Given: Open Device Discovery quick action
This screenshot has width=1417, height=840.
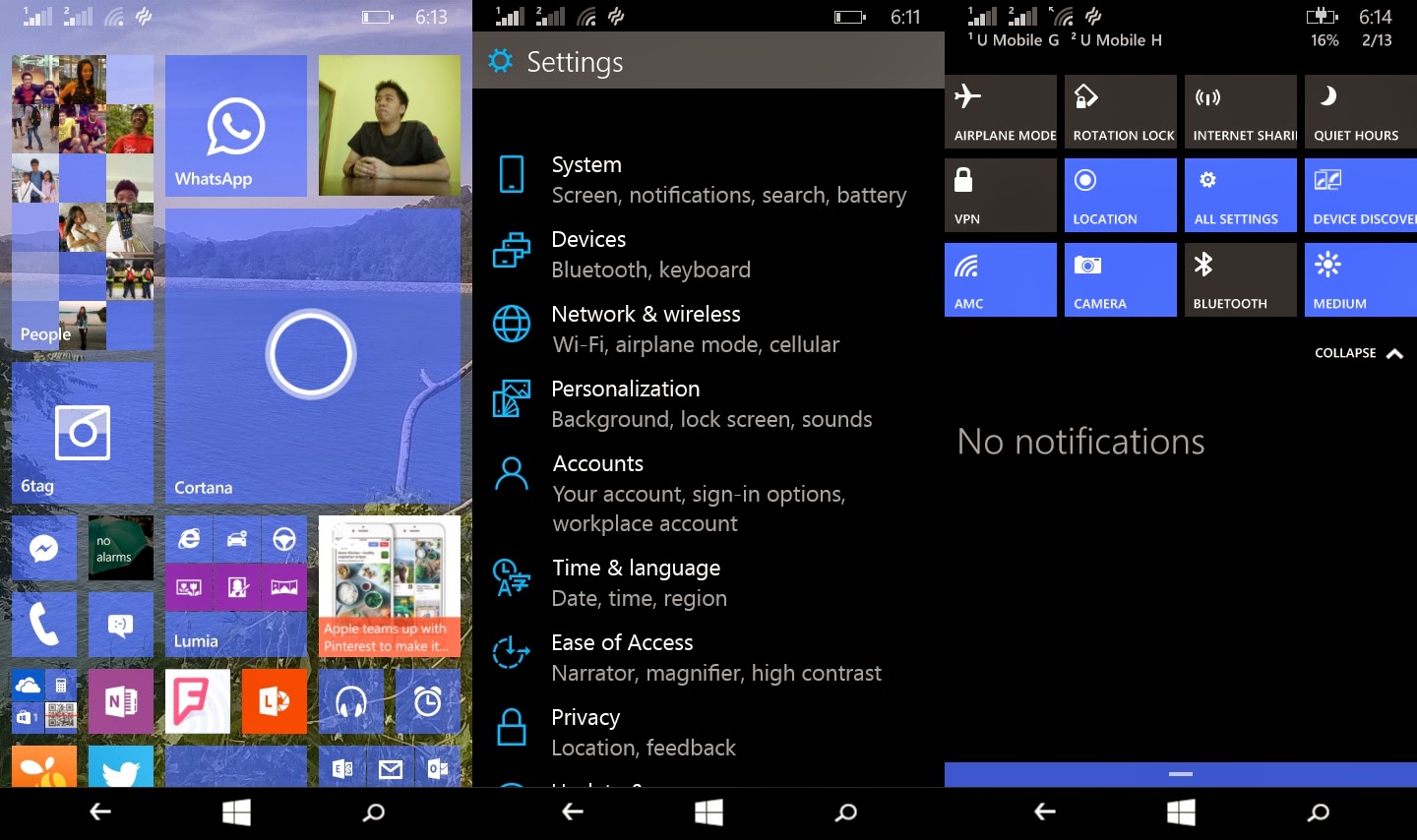Looking at the screenshot, I should (x=1361, y=196).
